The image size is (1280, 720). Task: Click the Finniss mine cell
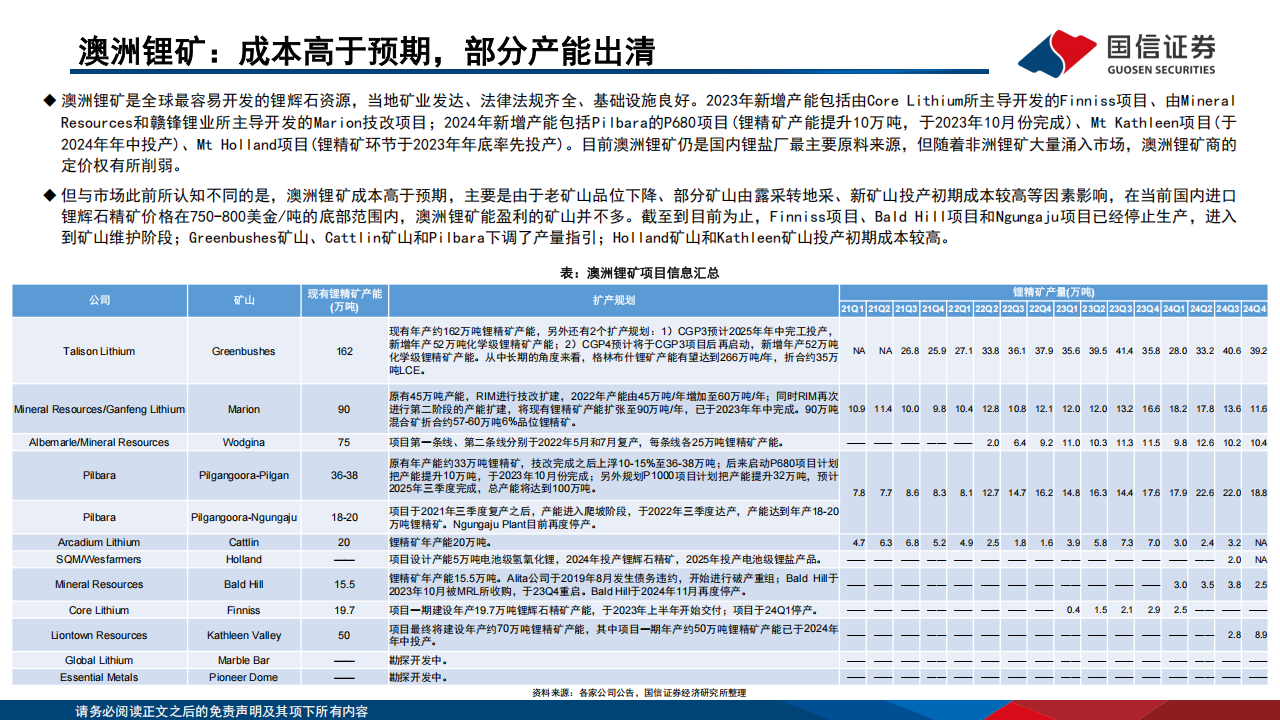point(243,610)
